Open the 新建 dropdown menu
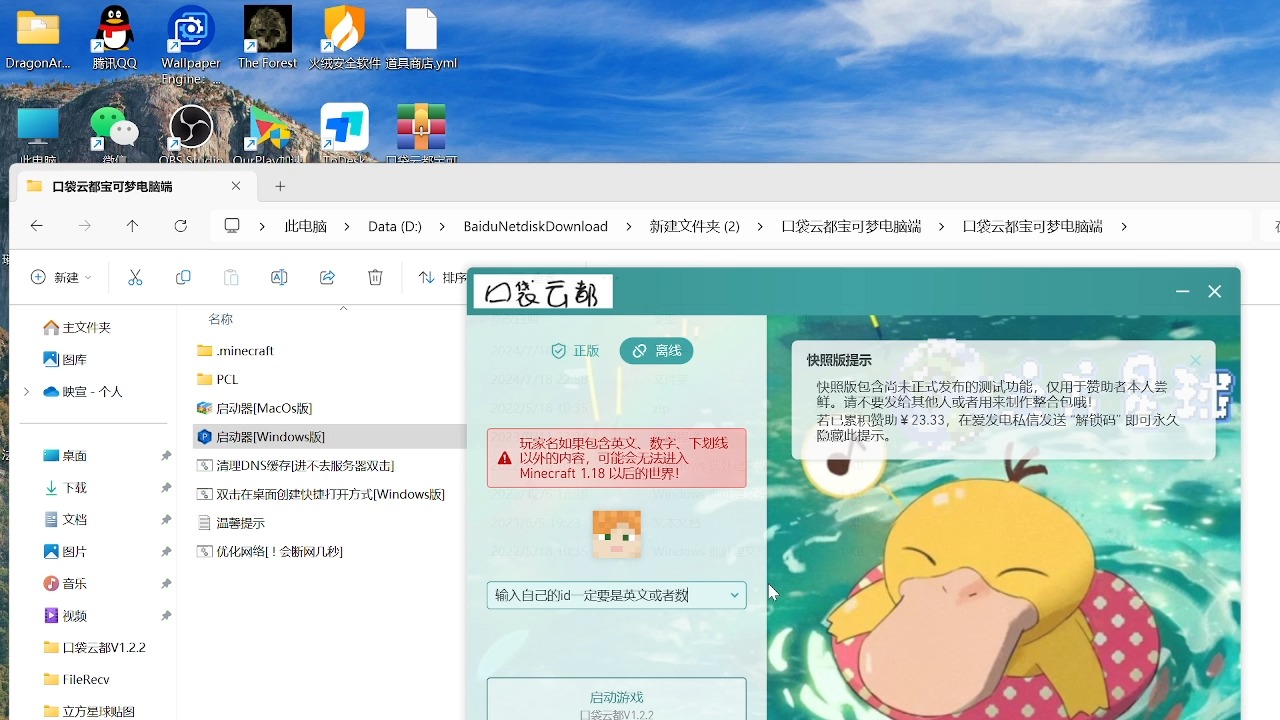Viewport: 1280px width, 720px height. click(62, 277)
